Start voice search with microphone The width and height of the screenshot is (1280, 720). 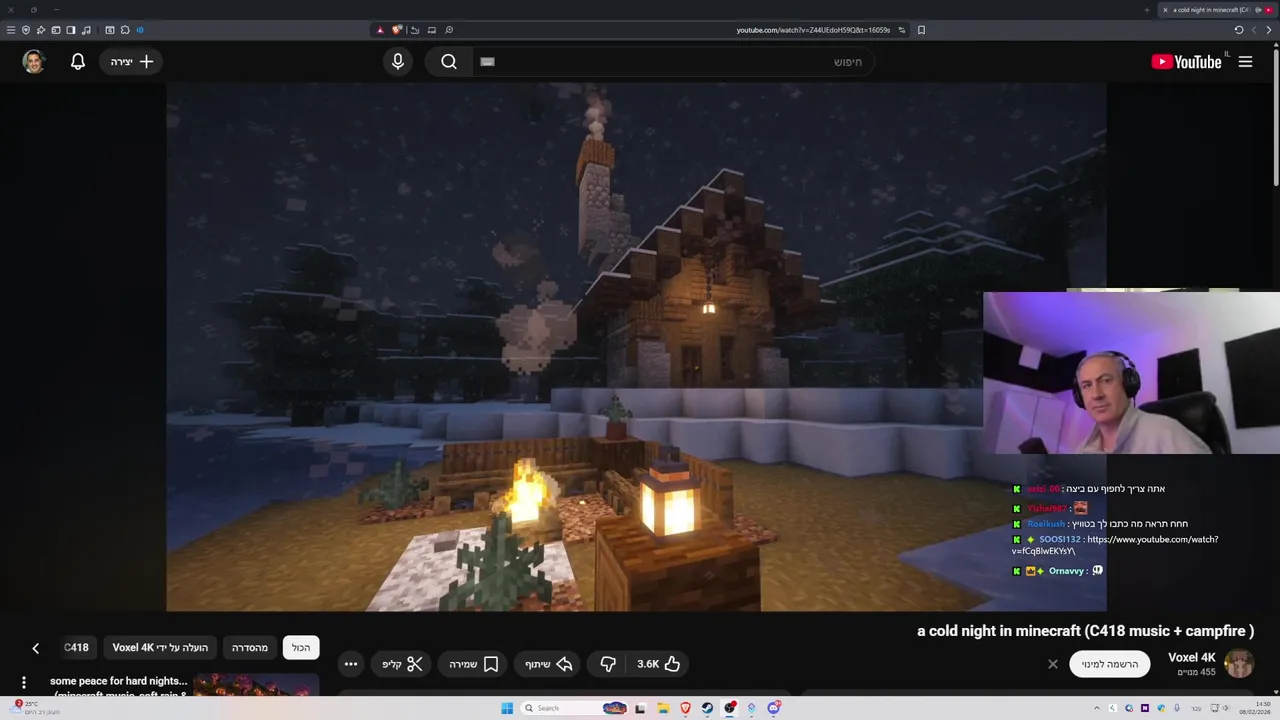point(398,62)
